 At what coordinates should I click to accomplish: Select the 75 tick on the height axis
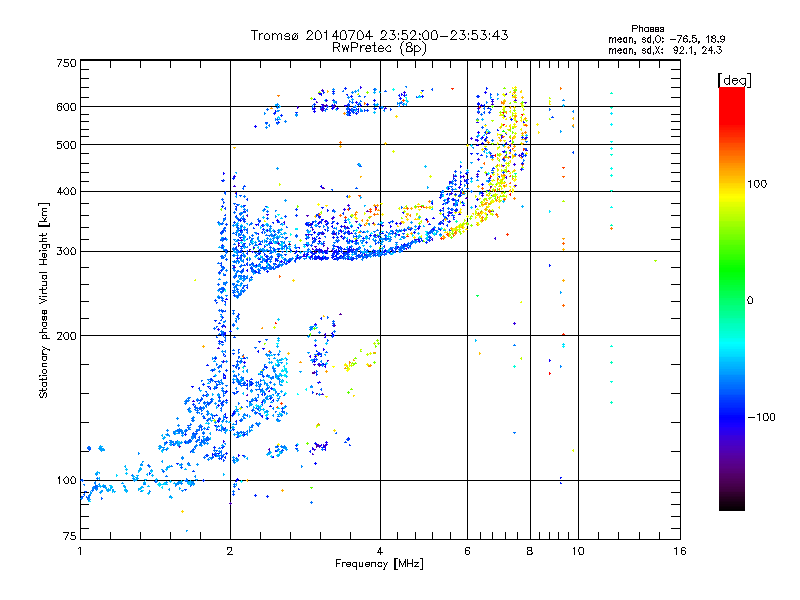[69, 538]
